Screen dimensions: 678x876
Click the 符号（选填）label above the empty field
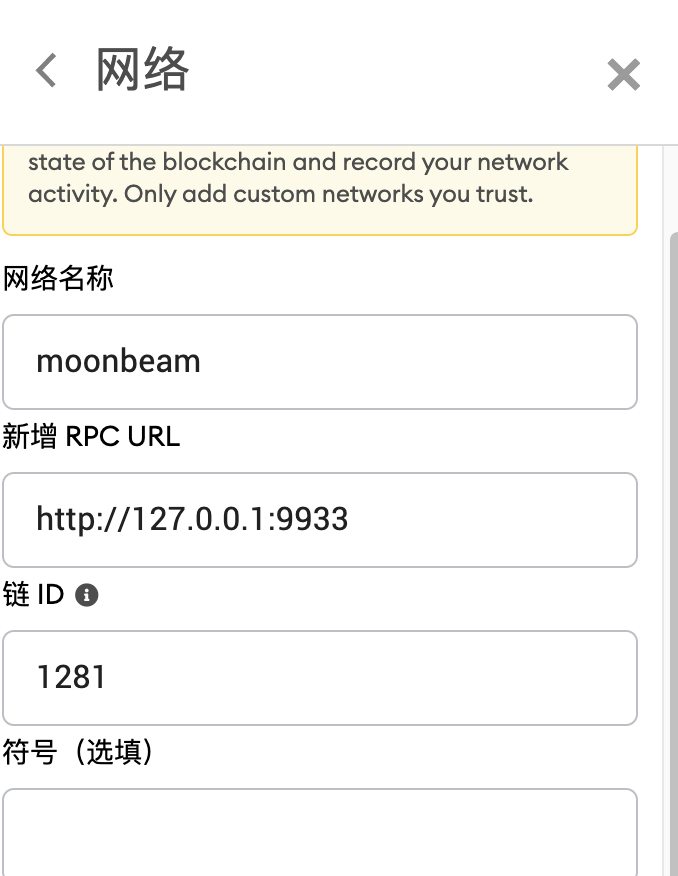(x=78, y=754)
